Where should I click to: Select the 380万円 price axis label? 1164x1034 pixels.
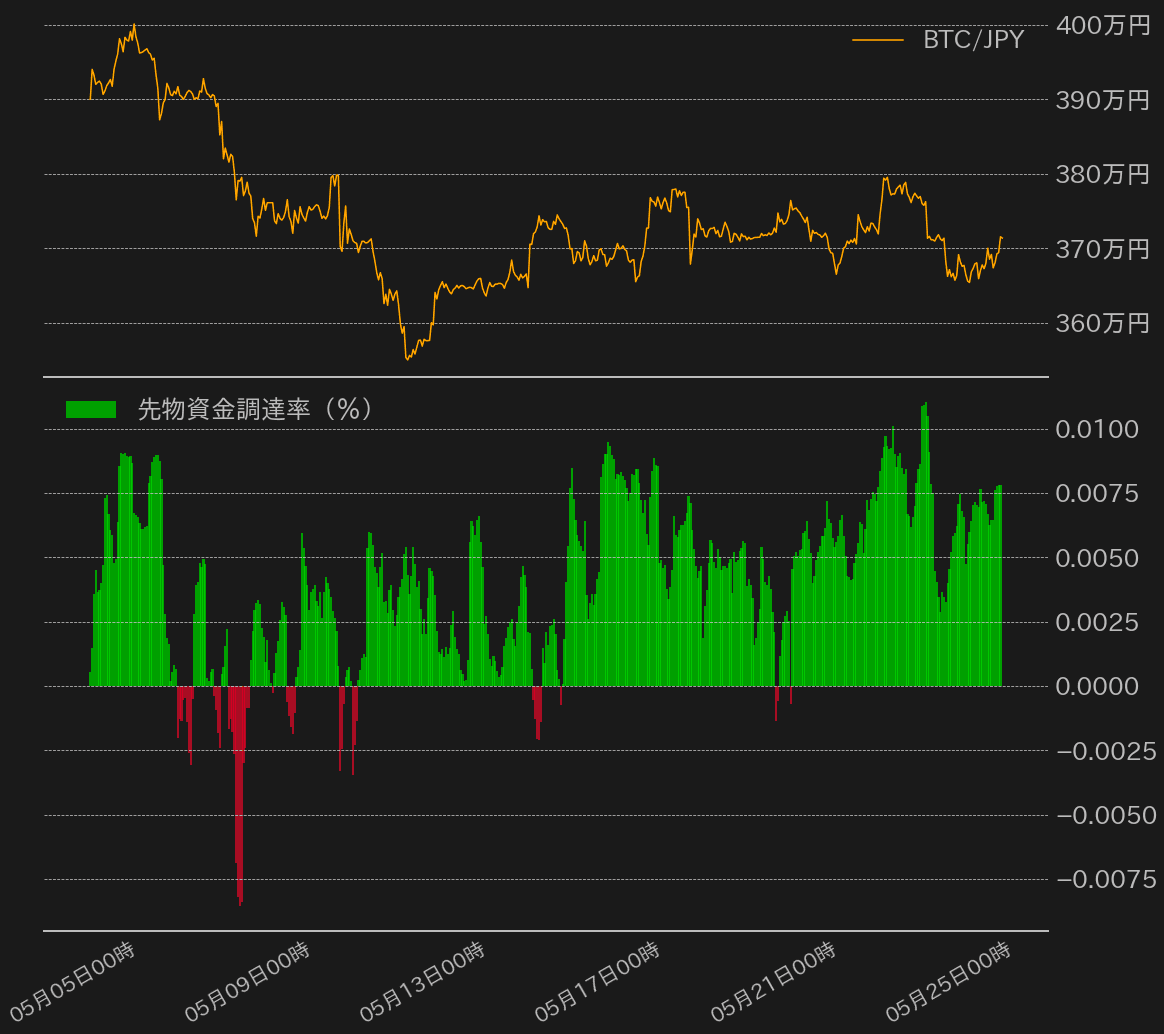click(1103, 175)
